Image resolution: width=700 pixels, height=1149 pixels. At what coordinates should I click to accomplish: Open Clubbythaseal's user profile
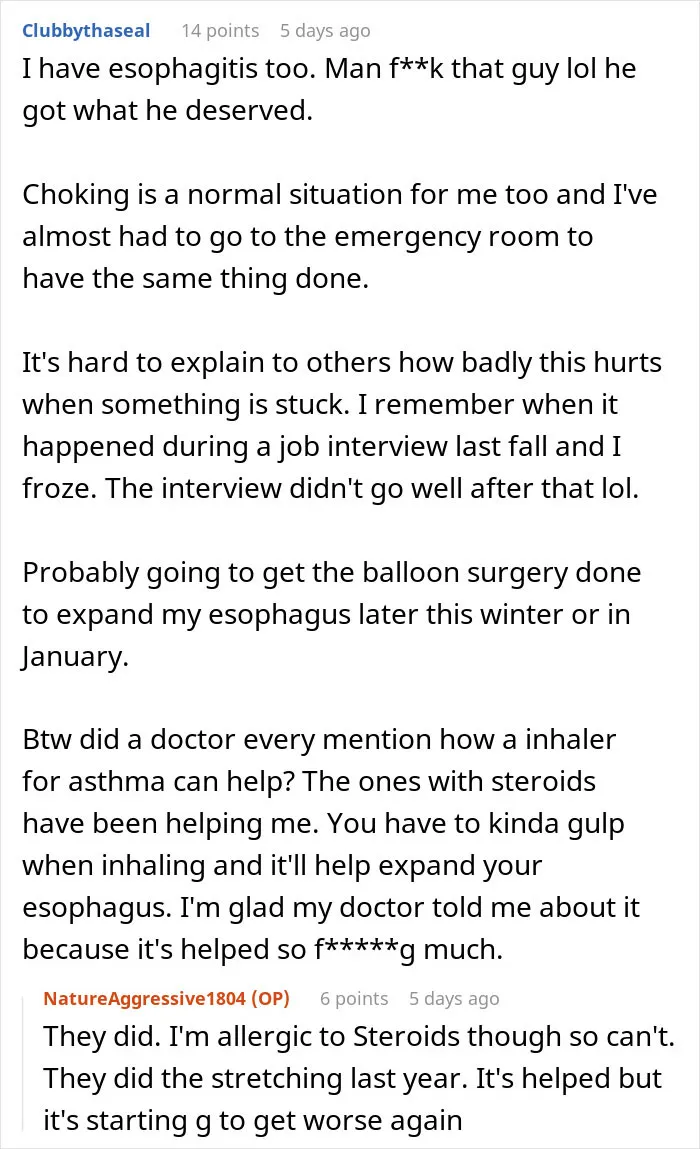point(86,31)
